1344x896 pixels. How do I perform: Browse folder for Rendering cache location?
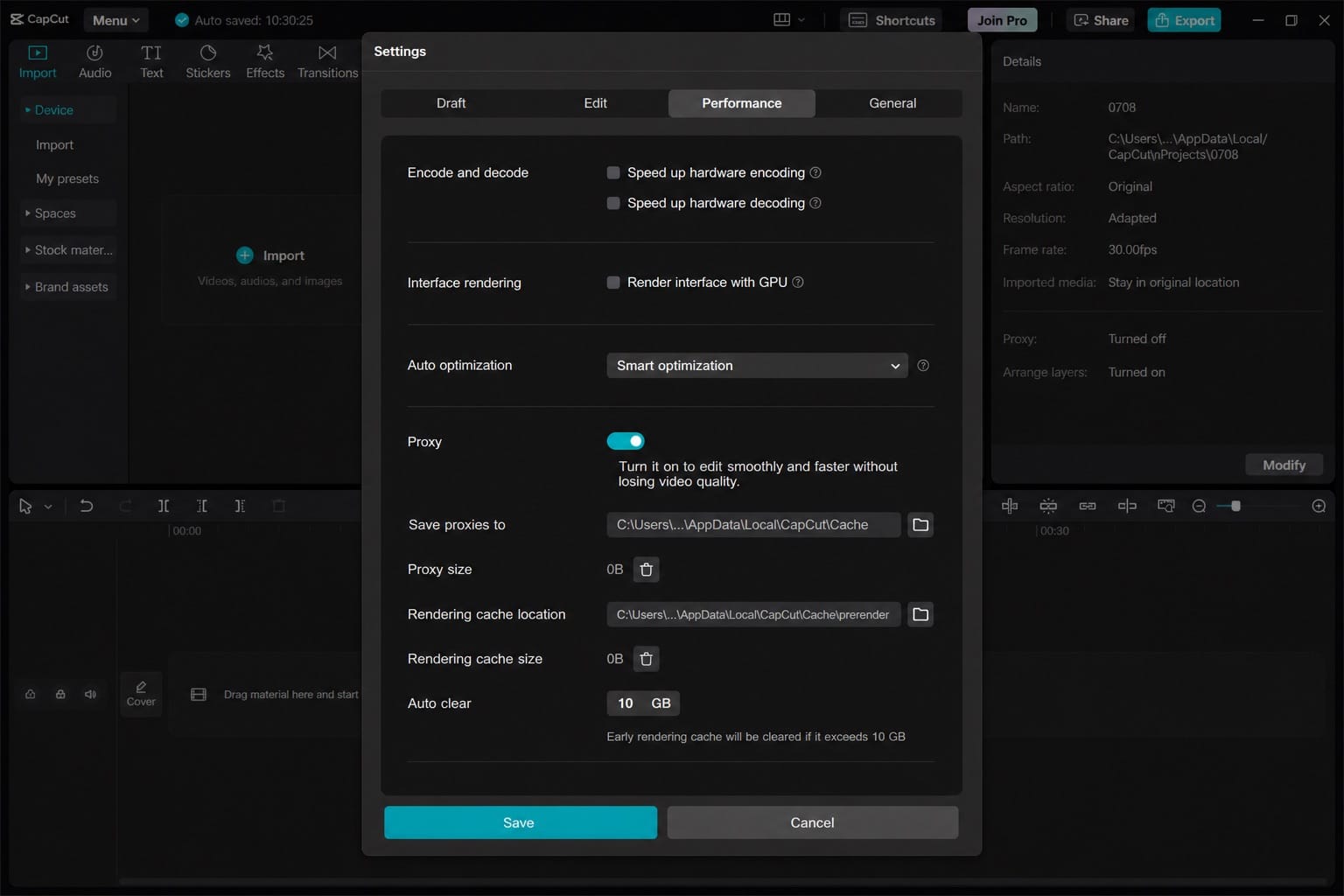click(920, 614)
